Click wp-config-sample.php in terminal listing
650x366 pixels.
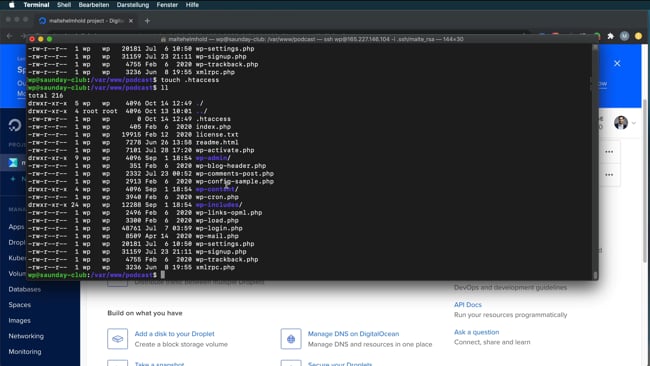pyautogui.click(x=235, y=182)
